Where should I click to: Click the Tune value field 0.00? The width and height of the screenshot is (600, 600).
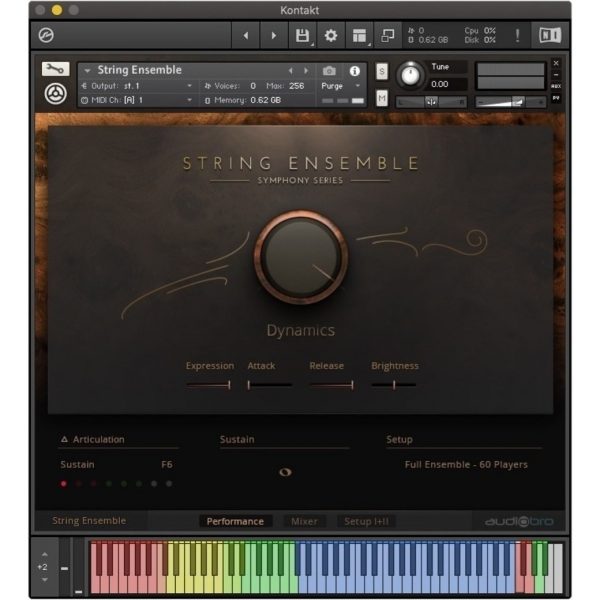pos(447,84)
